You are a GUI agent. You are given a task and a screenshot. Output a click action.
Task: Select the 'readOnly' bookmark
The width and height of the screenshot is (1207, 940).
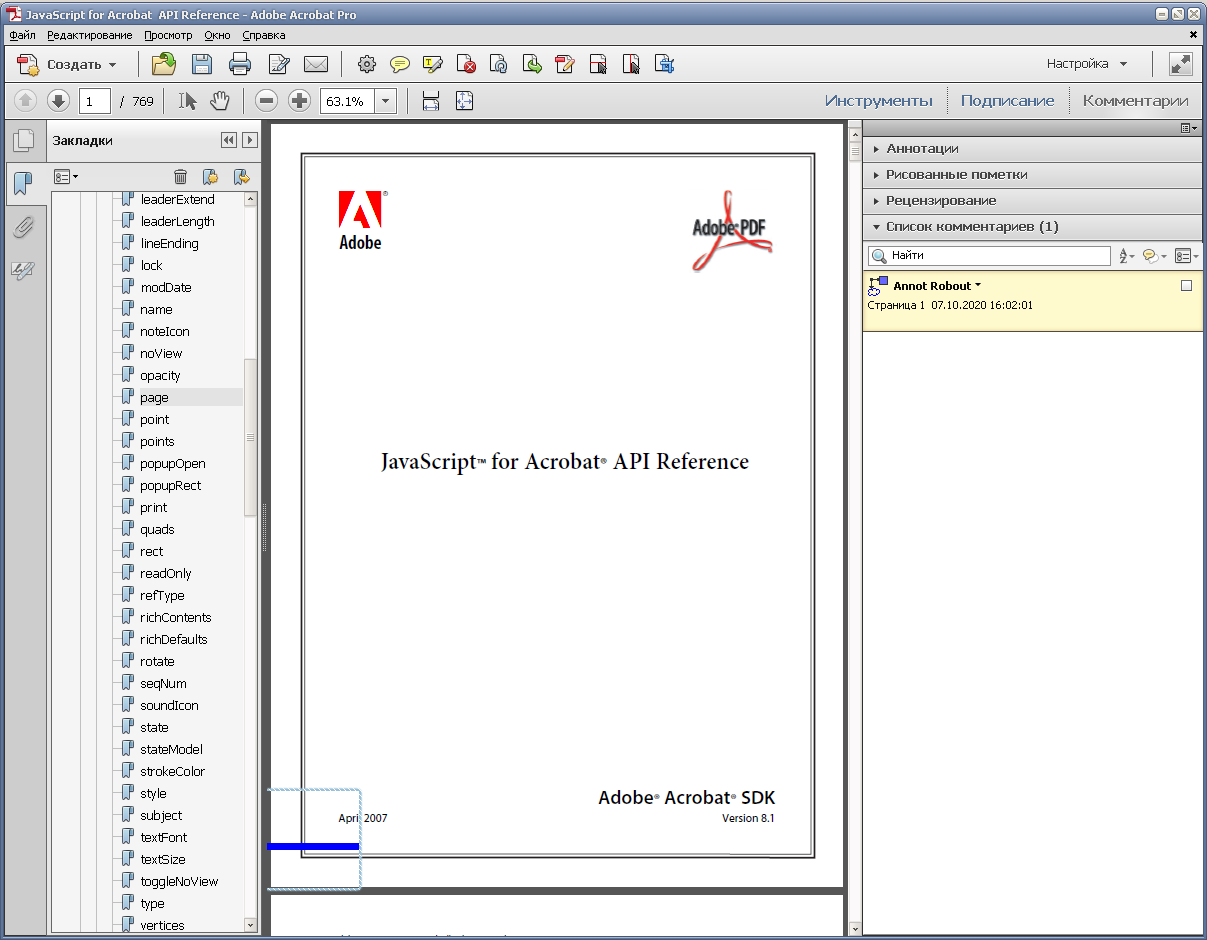click(166, 574)
